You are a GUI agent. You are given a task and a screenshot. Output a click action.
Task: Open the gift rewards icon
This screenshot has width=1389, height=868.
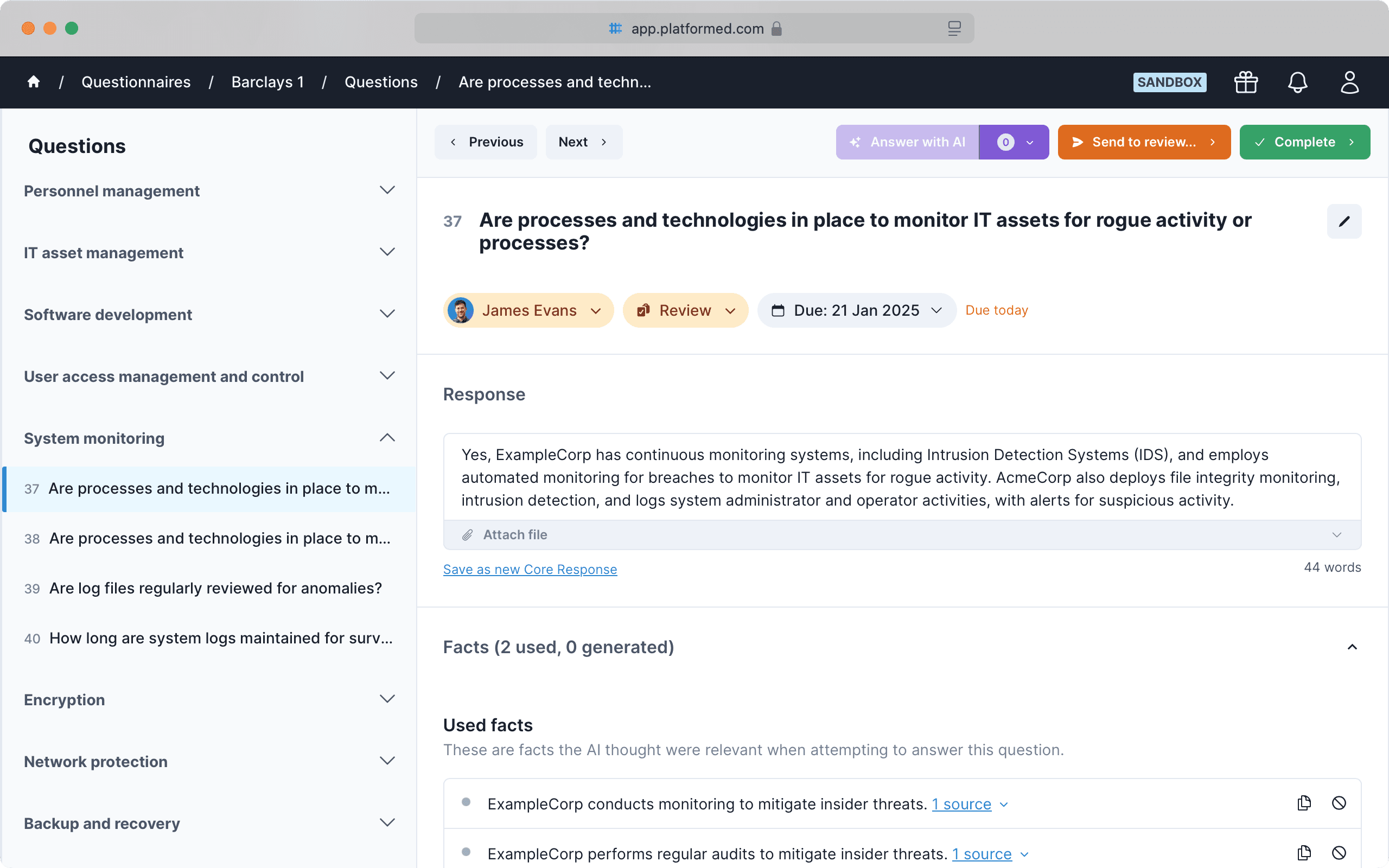(1246, 82)
